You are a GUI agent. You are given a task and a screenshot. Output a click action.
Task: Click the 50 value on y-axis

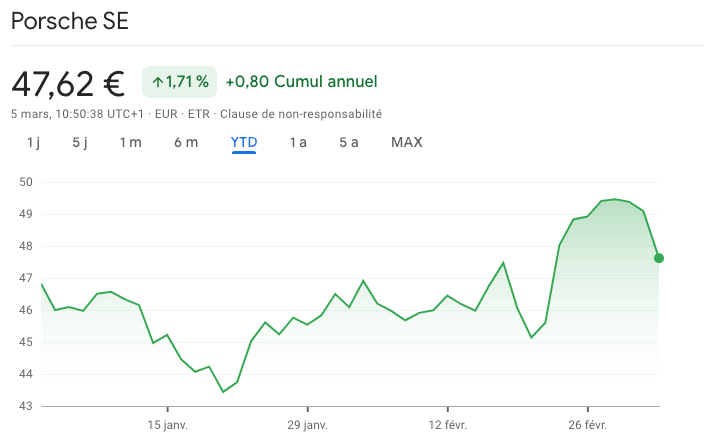pyautogui.click(x=25, y=182)
